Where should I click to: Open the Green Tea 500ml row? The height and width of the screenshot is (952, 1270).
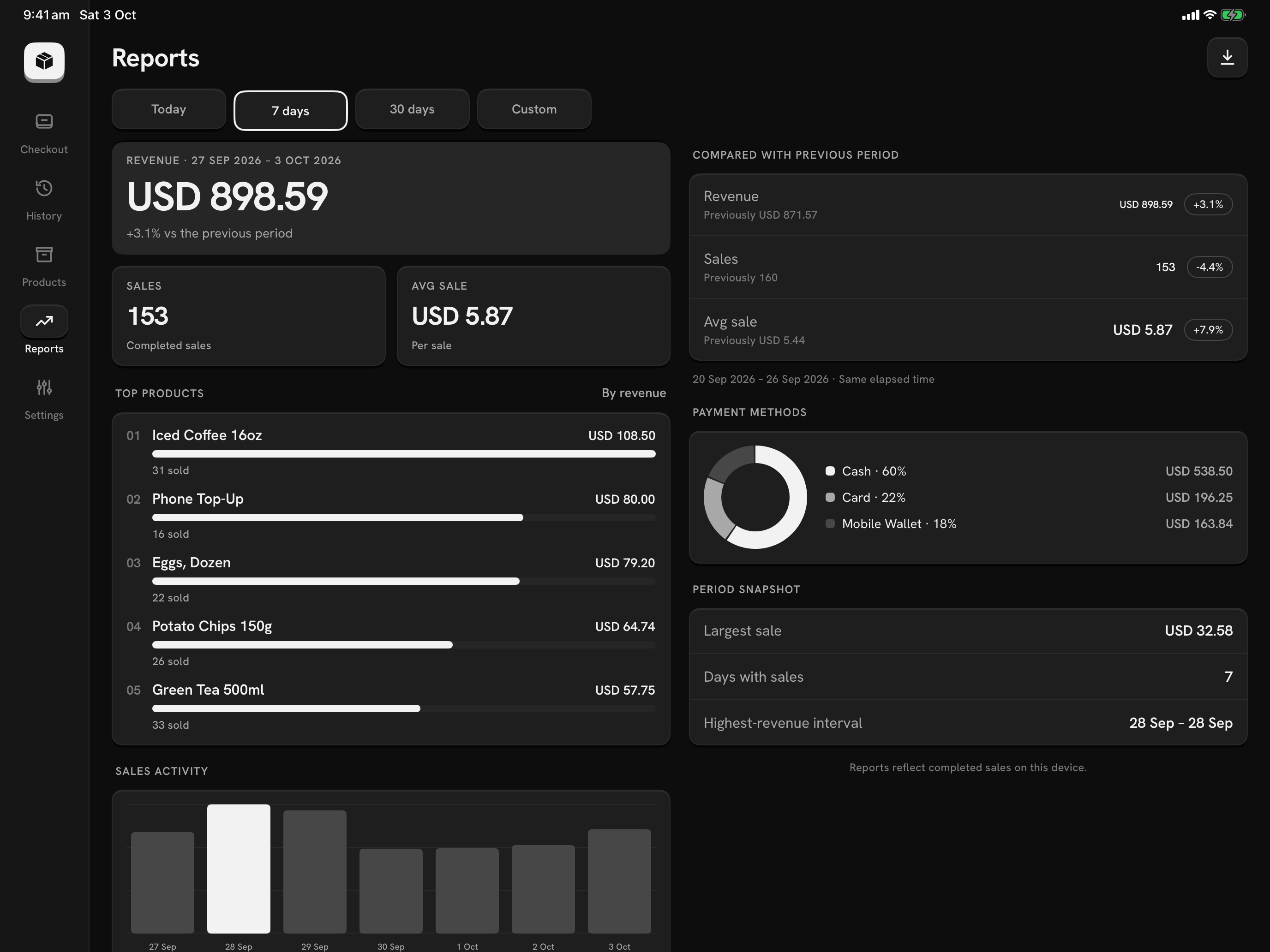[390, 707]
